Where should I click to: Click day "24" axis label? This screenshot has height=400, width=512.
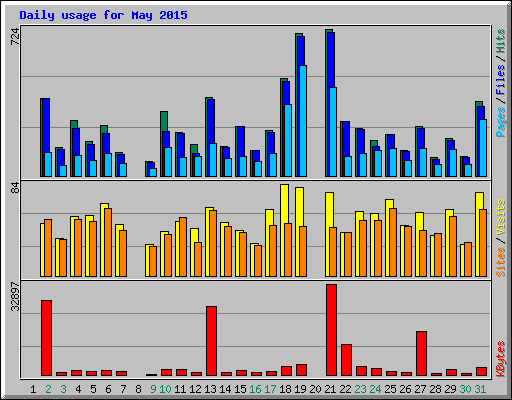pyautogui.click(x=375, y=389)
